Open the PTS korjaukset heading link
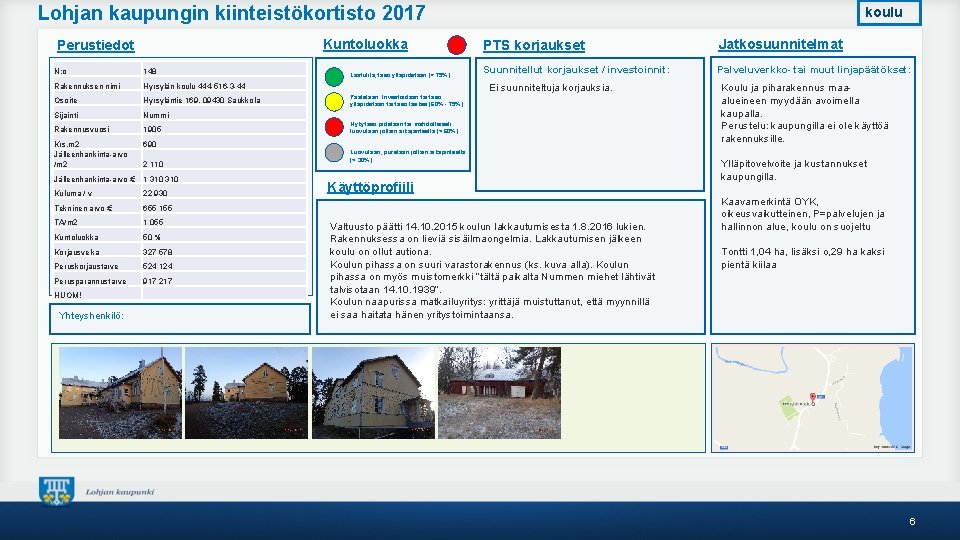 (x=534, y=45)
